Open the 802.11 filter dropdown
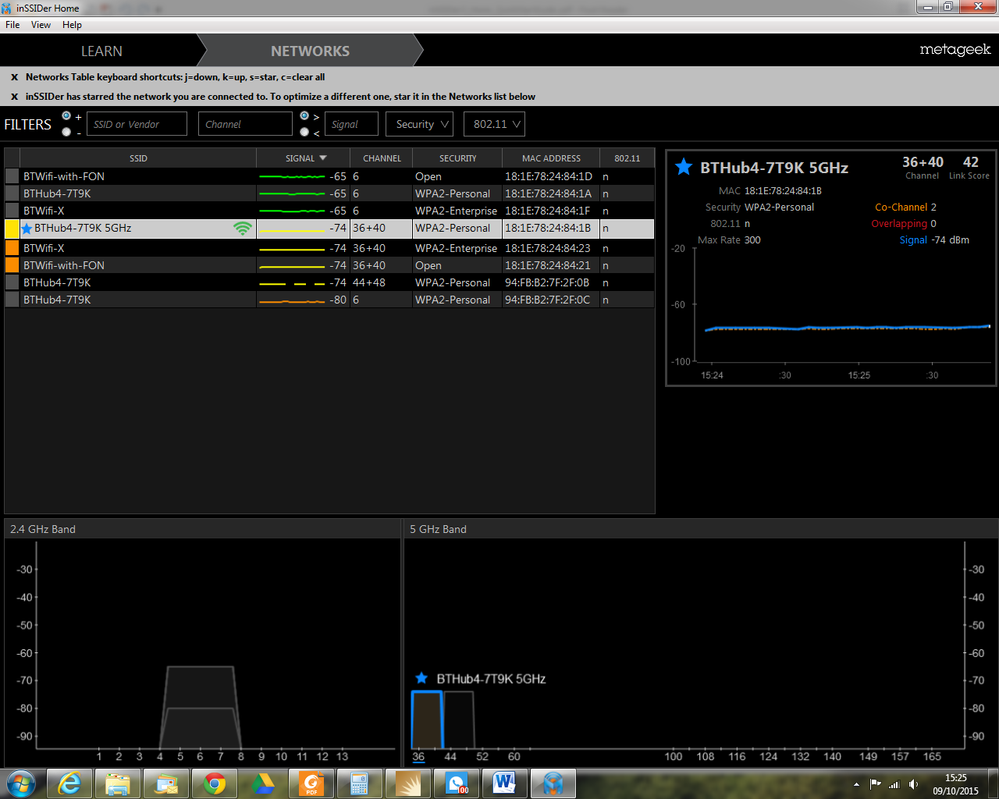 pos(494,124)
